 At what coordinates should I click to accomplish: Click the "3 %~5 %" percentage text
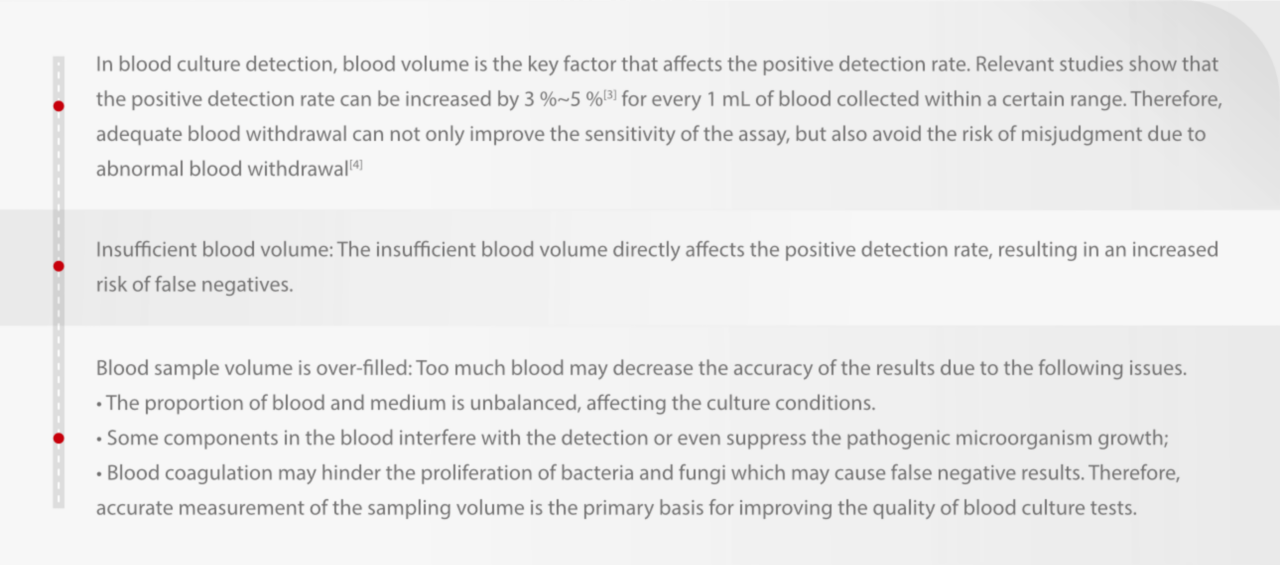click(564, 100)
